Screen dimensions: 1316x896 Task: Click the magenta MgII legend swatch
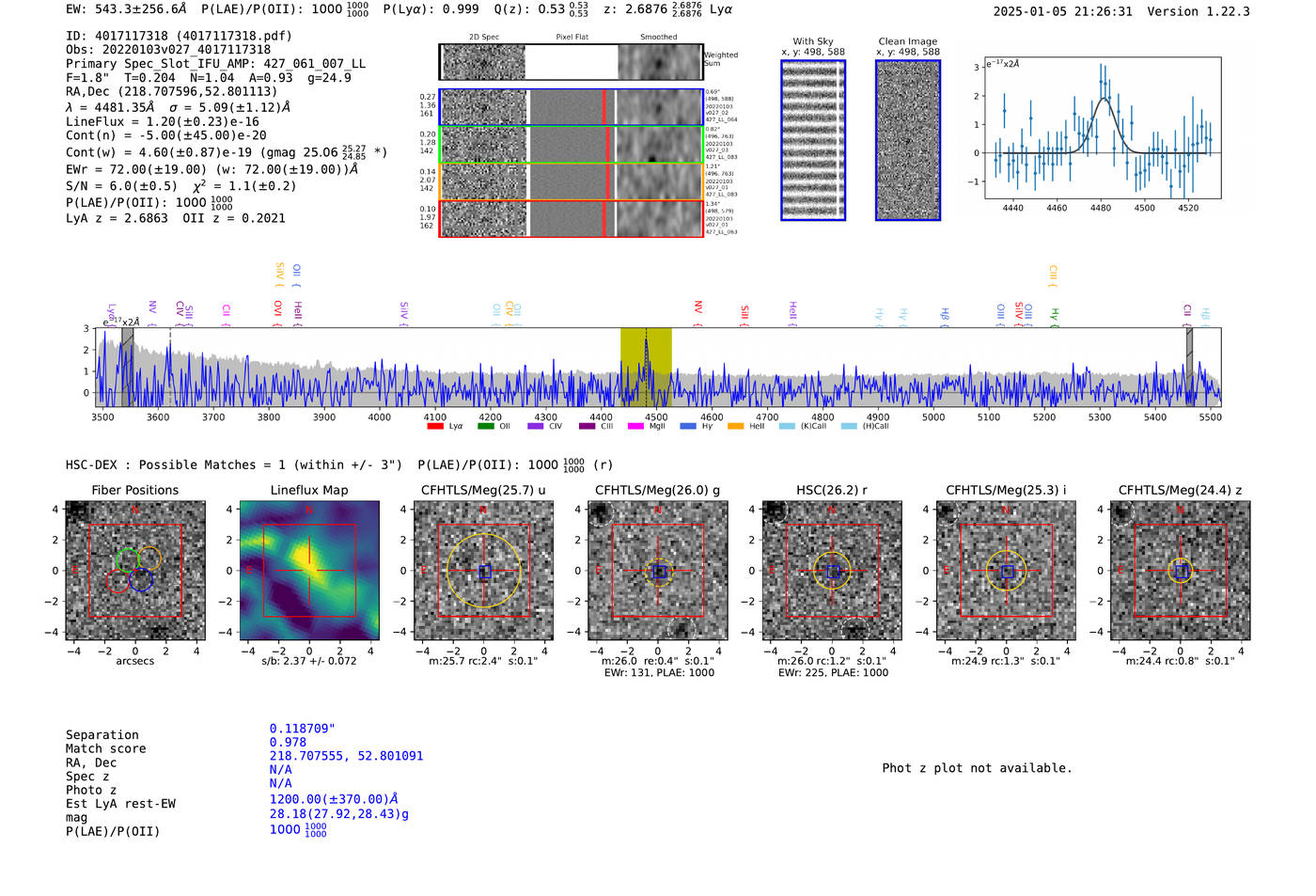click(636, 426)
